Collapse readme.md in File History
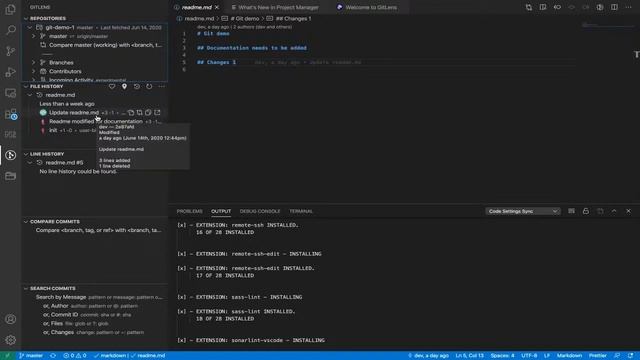Image resolution: width=640 pixels, height=360 pixels. [x=30, y=95]
